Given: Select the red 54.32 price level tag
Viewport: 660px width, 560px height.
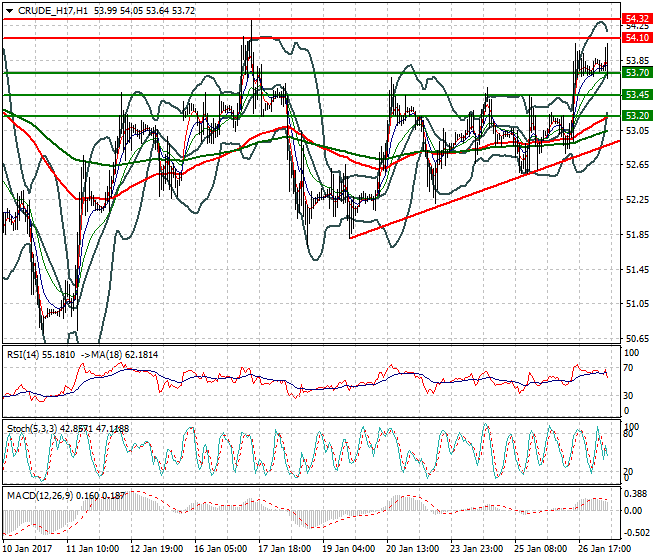Looking at the screenshot, I should [637, 18].
